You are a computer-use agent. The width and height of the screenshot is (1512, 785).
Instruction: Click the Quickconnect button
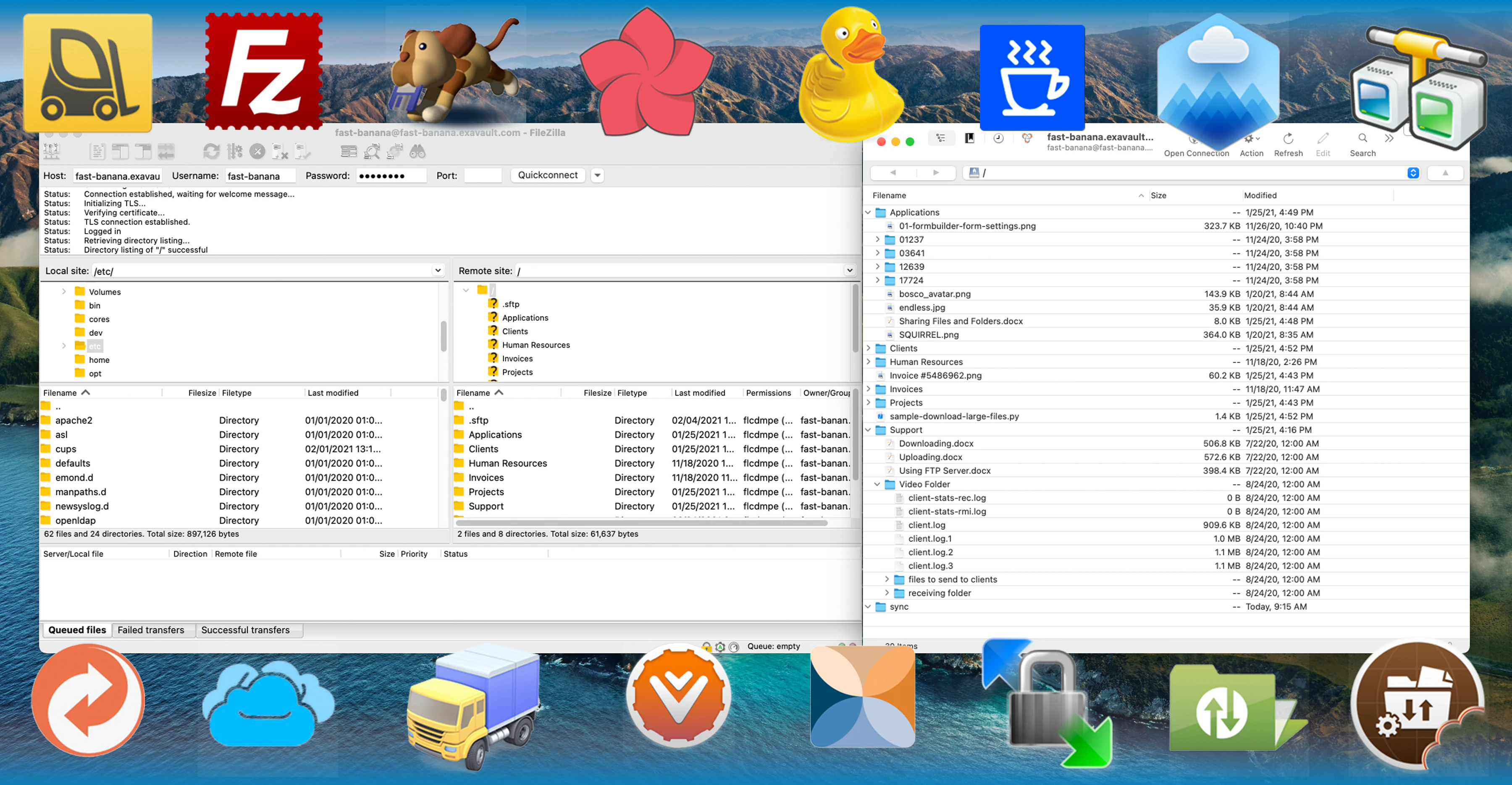point(547,175)
